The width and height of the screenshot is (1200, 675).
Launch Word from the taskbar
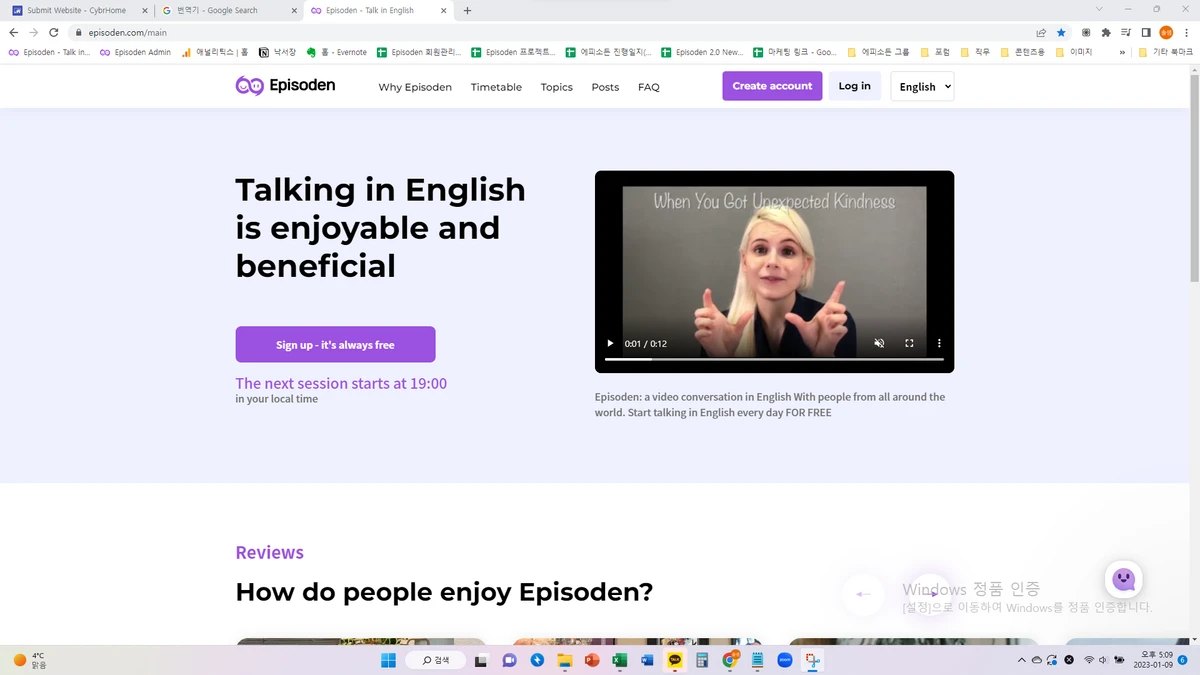click(647, 660)
